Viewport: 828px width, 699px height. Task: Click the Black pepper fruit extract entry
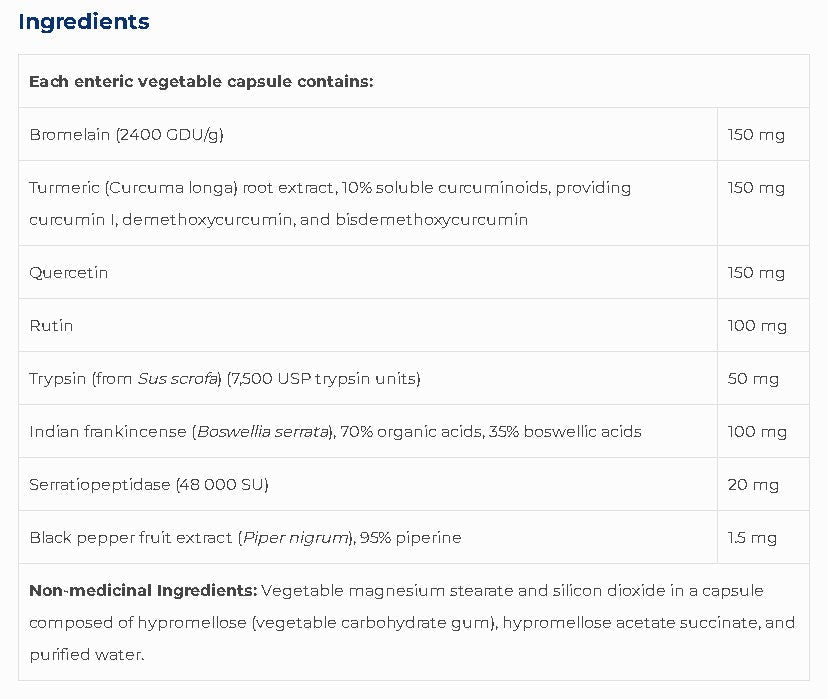click(245, 537)
